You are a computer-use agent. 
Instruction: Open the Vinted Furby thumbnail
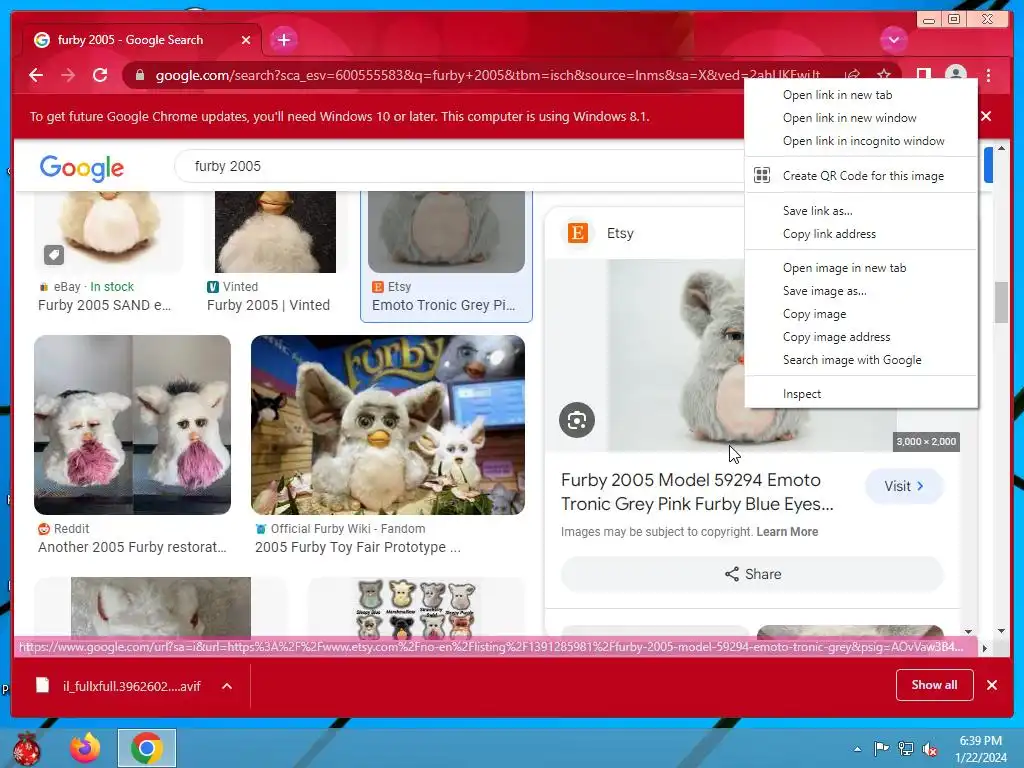275,232
